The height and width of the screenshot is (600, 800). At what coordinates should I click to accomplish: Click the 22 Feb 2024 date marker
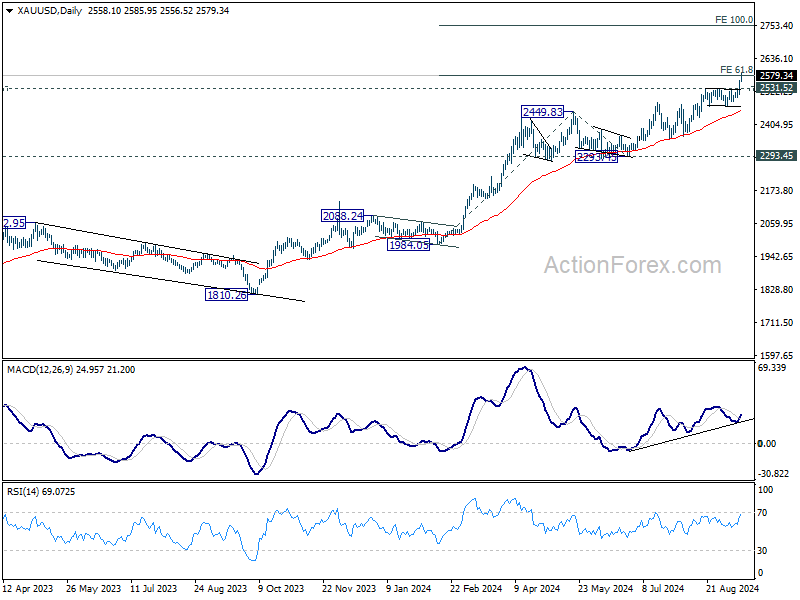coord(475,590)
